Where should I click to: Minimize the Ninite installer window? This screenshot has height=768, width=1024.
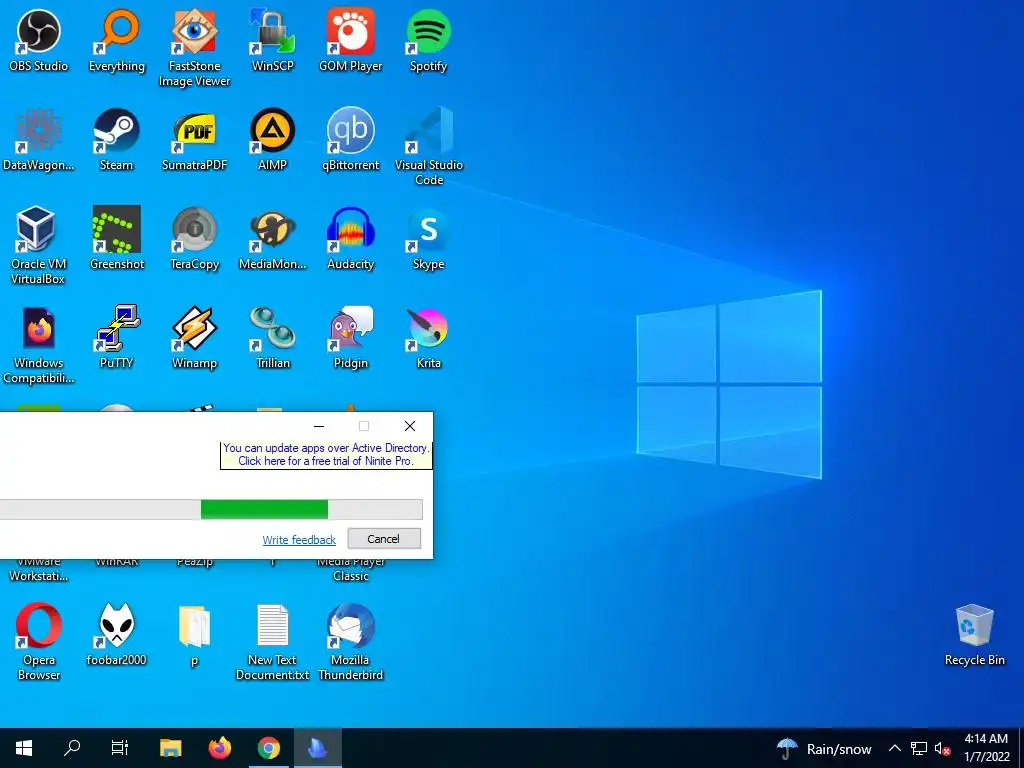pos(319,426)
